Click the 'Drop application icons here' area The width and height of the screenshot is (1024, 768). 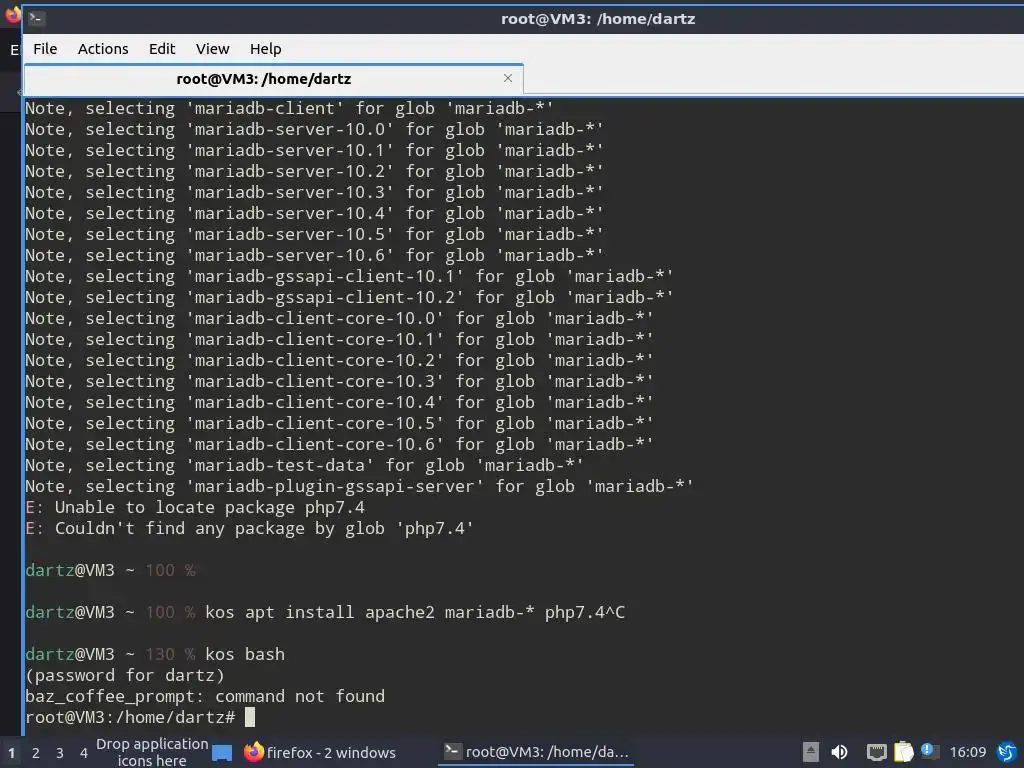(x=152, y=752)
